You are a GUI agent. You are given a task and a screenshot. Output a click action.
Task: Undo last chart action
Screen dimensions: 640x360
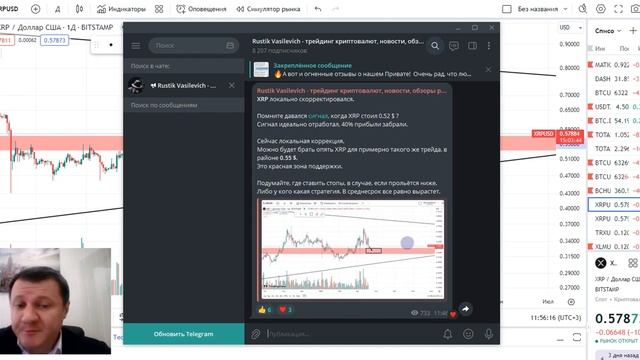click(x=318, y=9)
